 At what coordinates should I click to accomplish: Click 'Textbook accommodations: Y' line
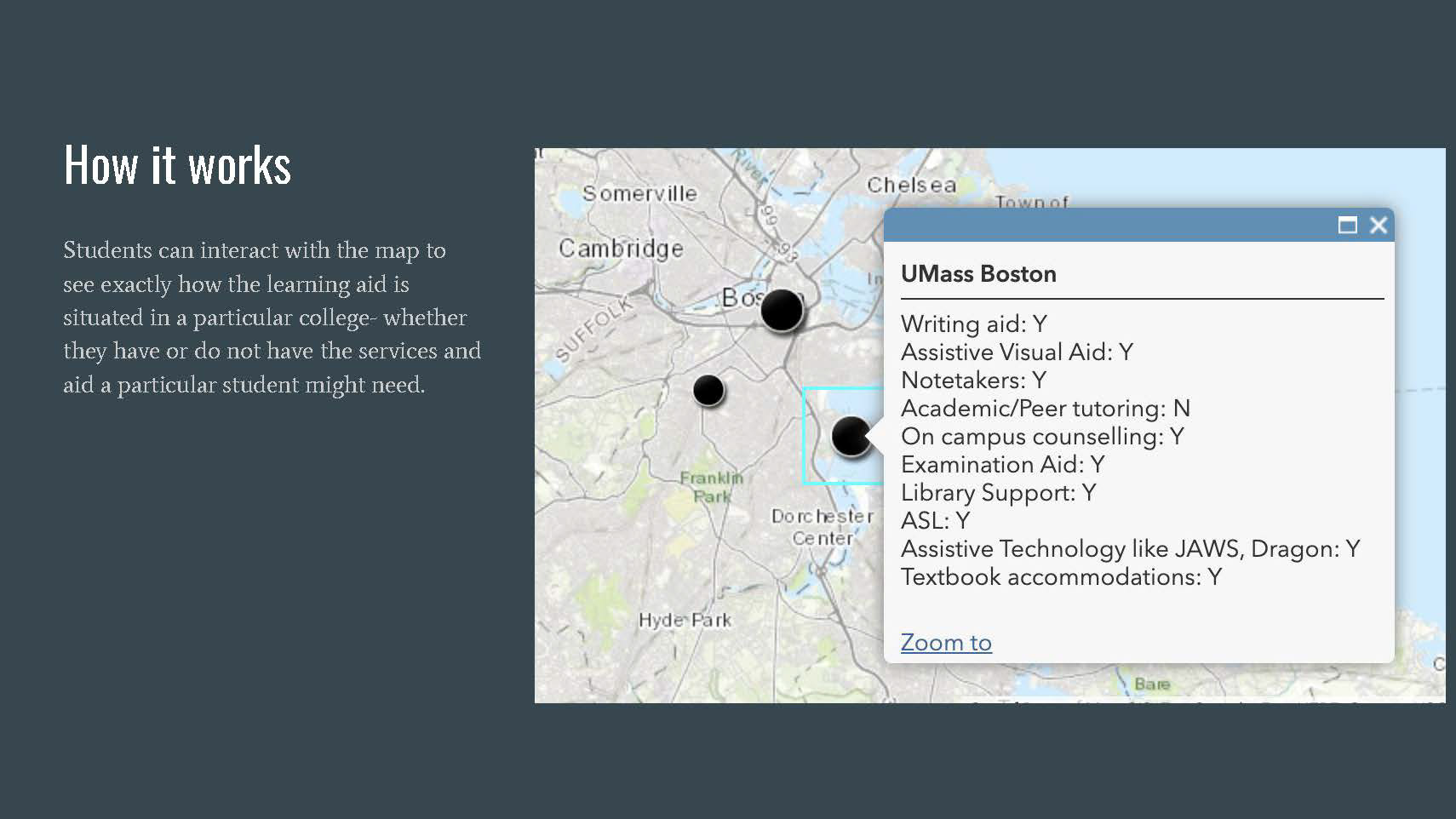[1062, 577]
